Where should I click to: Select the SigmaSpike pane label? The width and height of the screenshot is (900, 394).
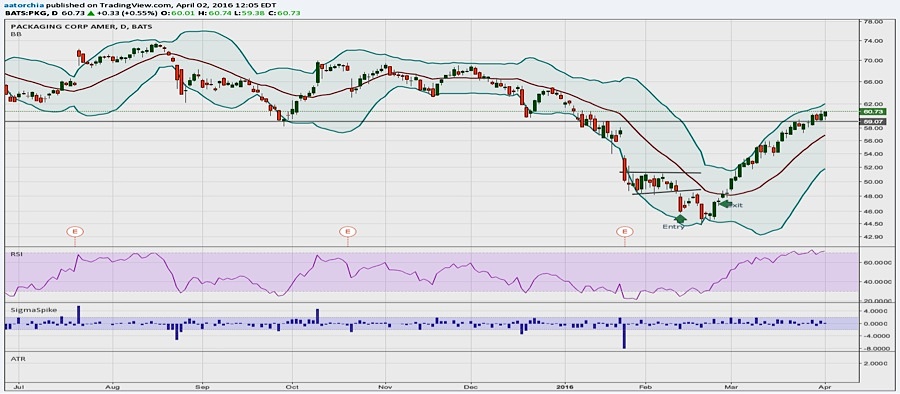(x=34, y=310)
